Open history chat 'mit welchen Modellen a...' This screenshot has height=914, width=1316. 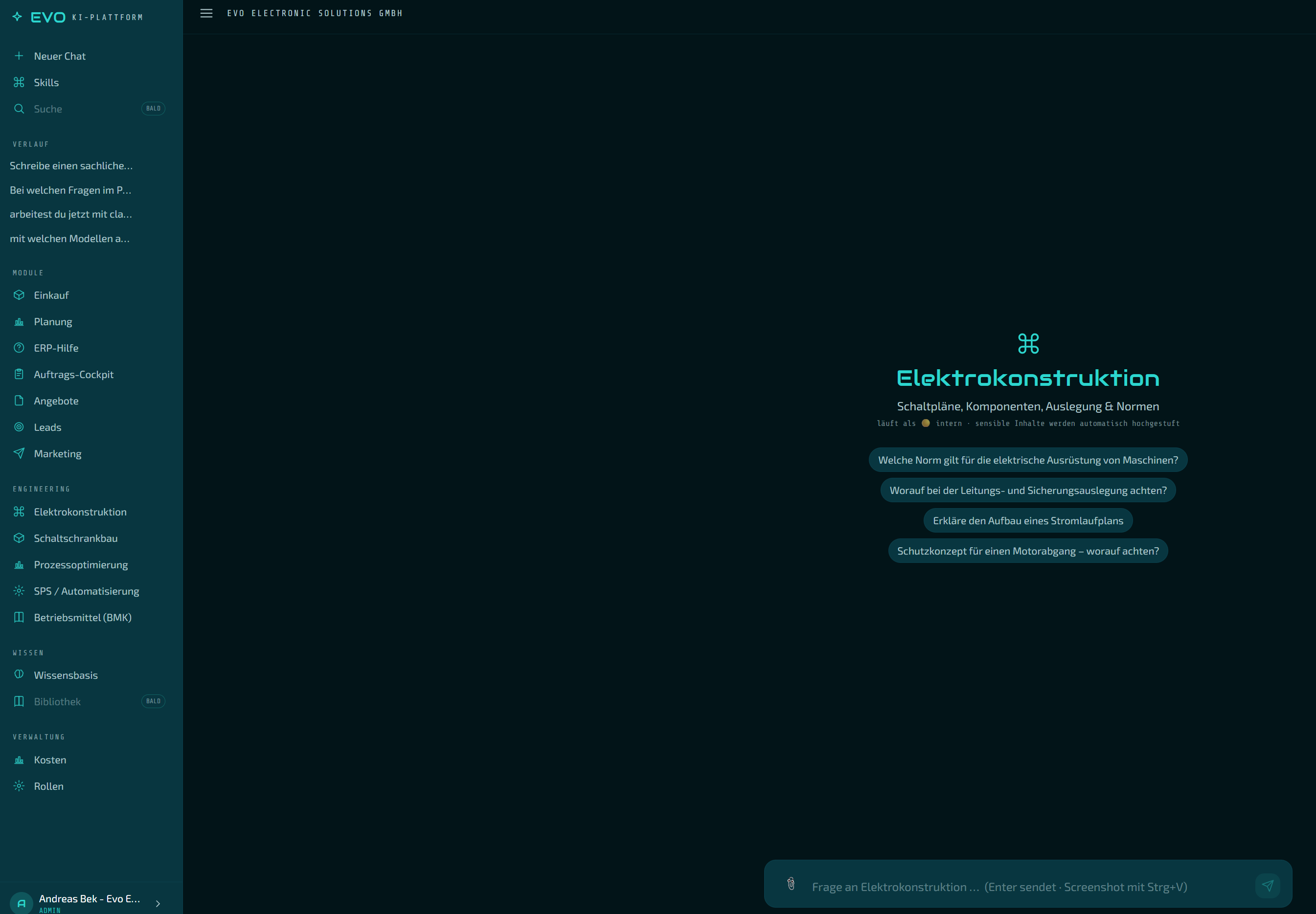pos(69,239)
